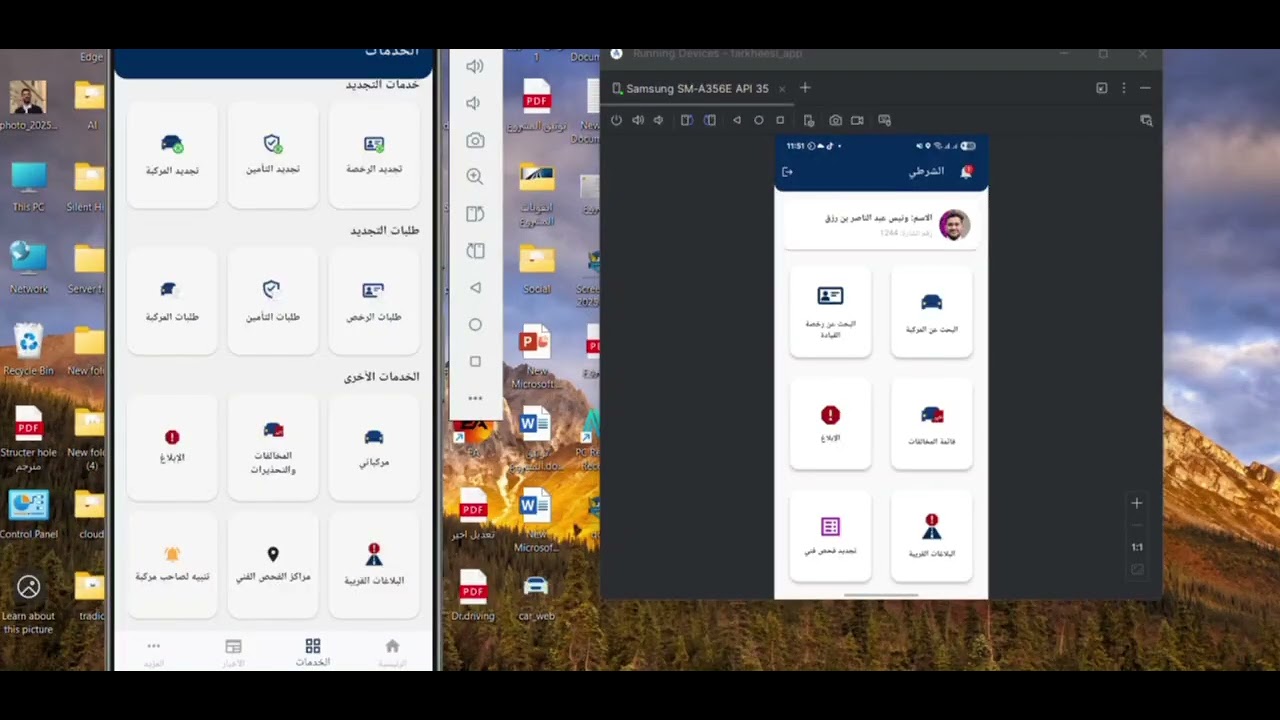
Task: Open license requests card (طلبات الرخص)
Action: 374,301
